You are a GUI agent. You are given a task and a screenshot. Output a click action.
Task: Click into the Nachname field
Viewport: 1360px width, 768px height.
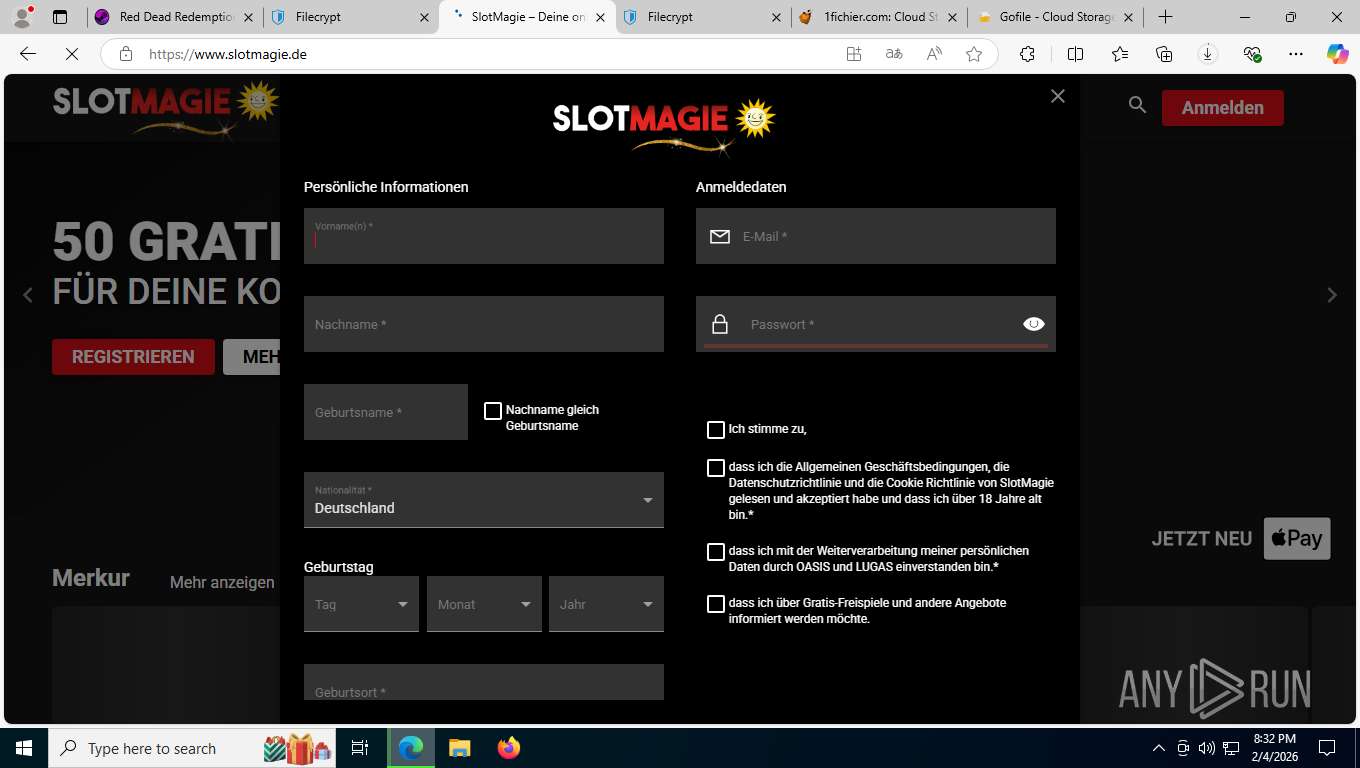click(x=484, y=324)
